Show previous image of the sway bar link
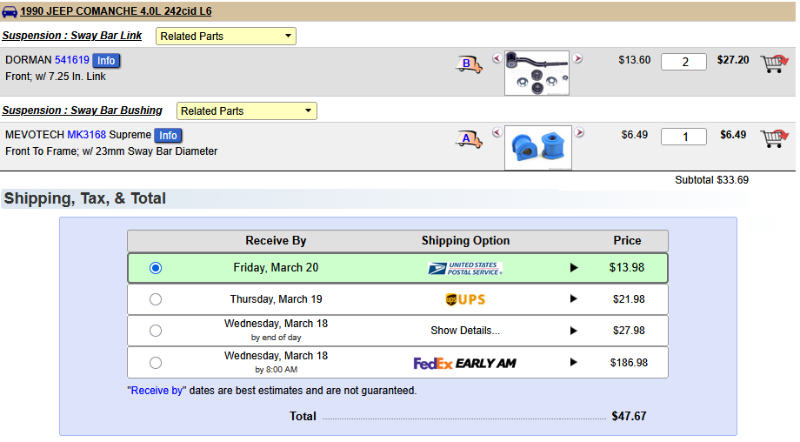This screenshot has height=442, width=800. tap(496, 59)
